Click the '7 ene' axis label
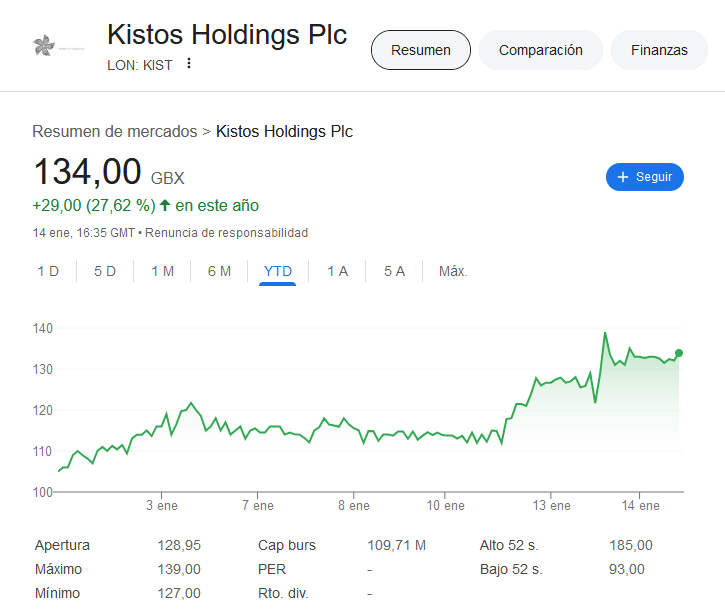Image resolution: width=725 pixels, height=612 pixels. [258, 505]
